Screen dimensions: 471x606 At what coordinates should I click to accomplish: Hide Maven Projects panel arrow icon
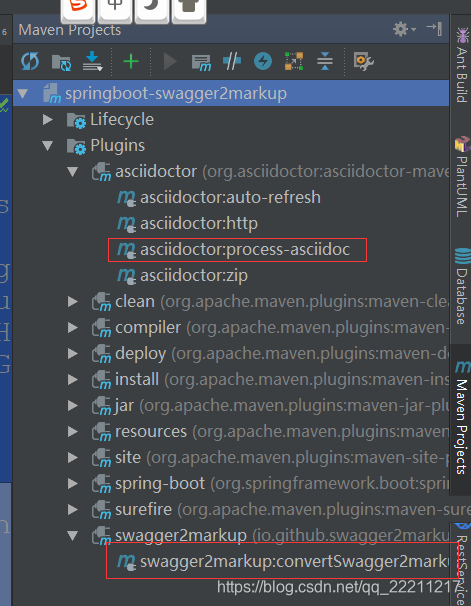coord(434,28)
